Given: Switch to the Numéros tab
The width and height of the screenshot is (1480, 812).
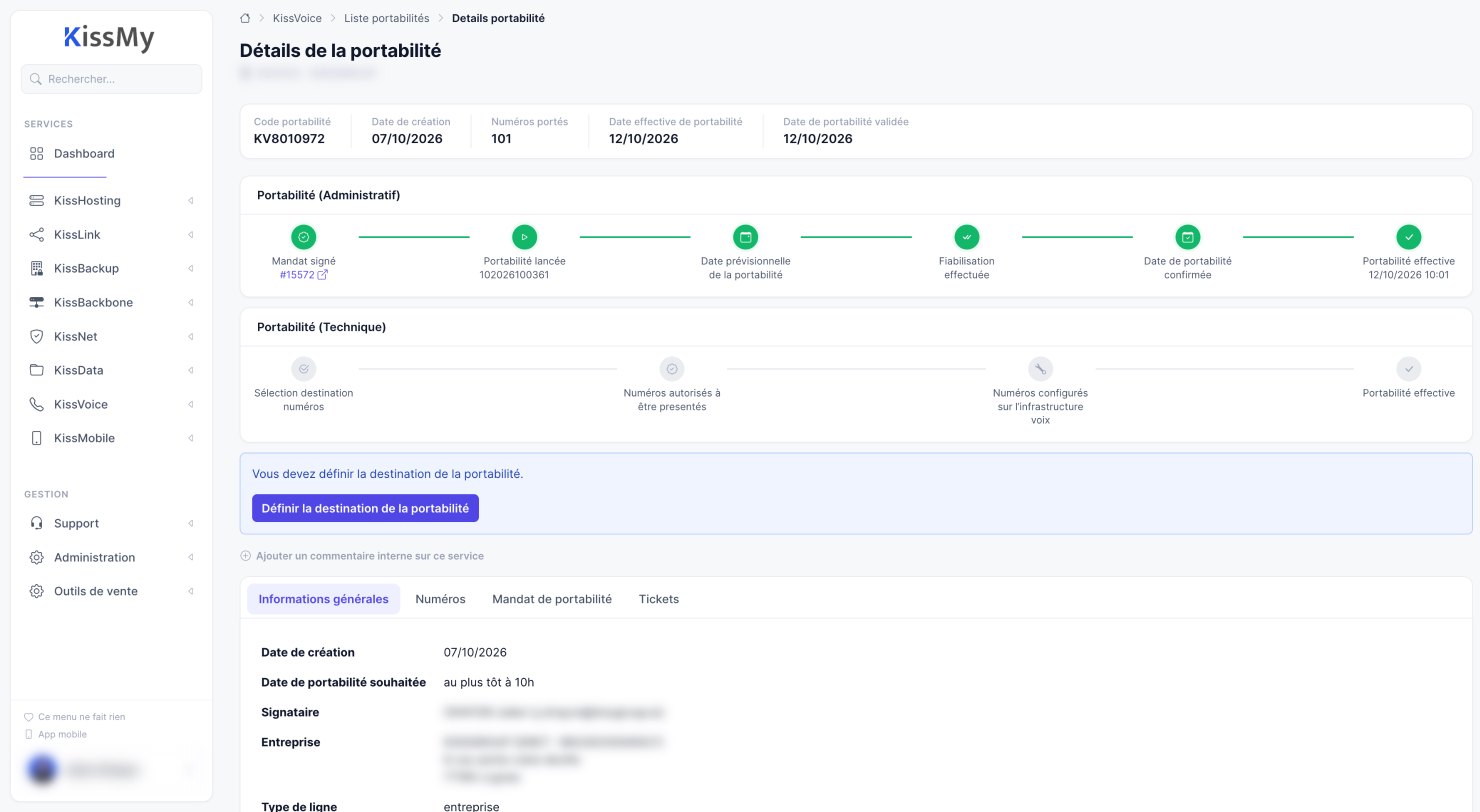Looking at the screenshot, I should click(440, 599).
